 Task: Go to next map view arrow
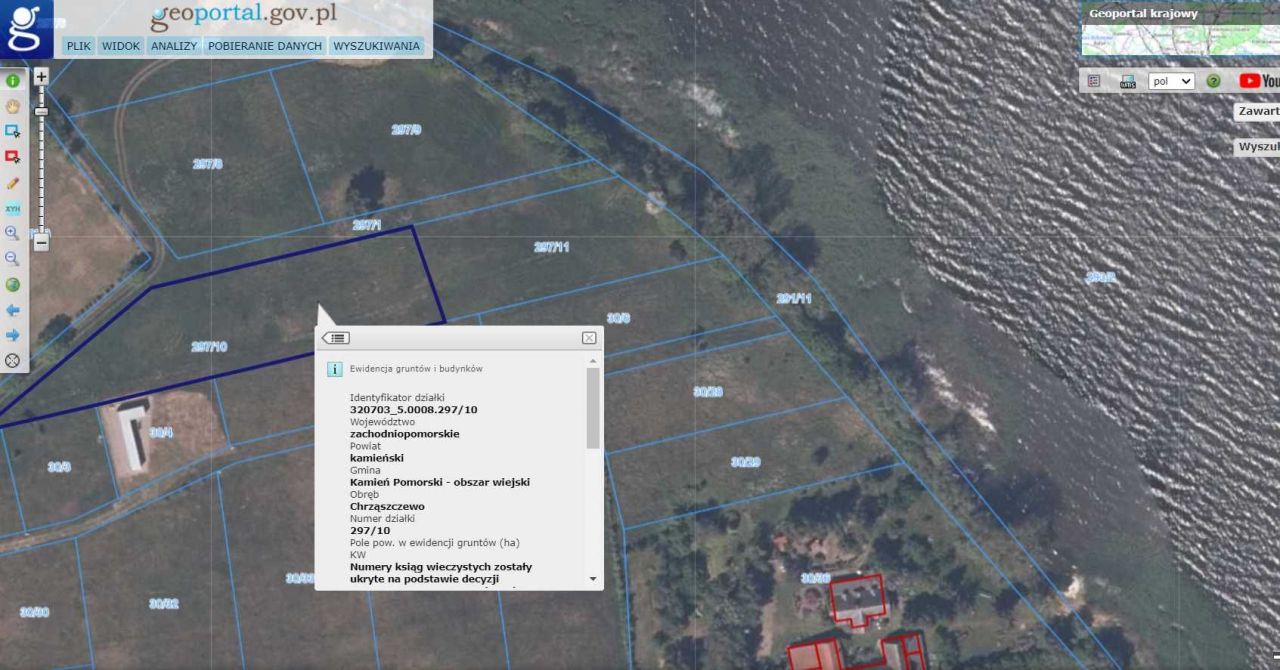[13, 335]
